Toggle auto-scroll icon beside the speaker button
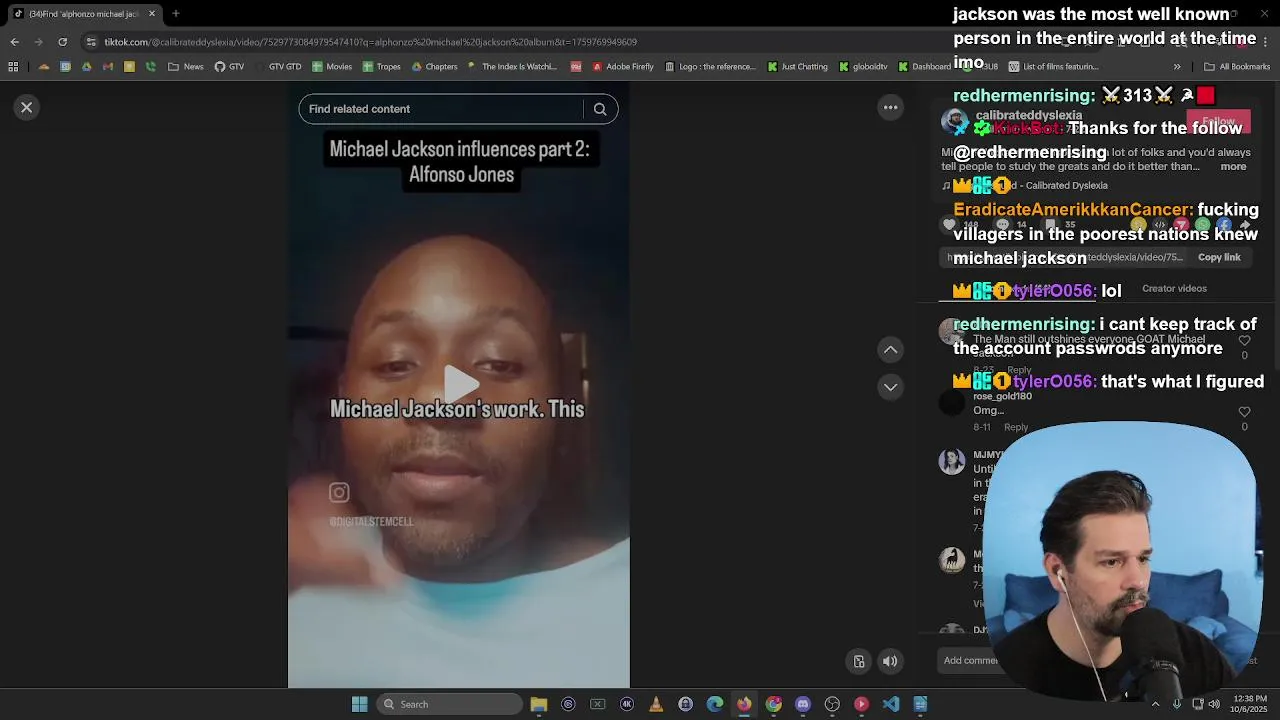The image size is (1280, 720). click(x=859, y=661)
